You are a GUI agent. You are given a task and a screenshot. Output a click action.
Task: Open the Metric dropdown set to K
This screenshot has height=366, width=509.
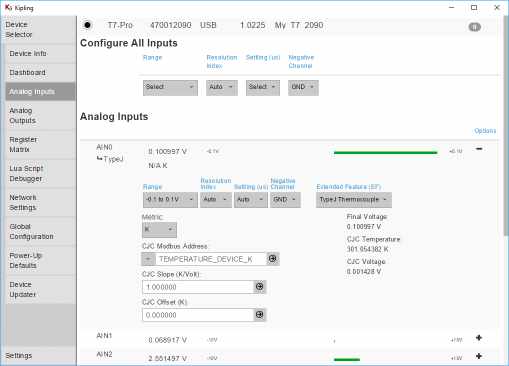[159, 230]
